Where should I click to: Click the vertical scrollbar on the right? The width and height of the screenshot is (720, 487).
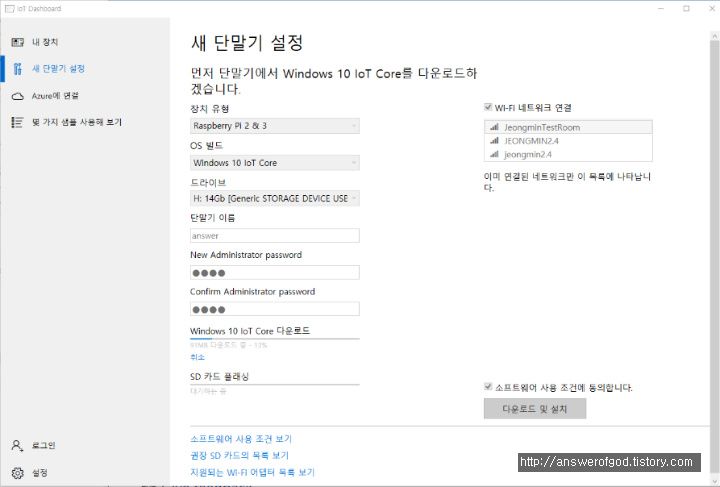(714, 257)
